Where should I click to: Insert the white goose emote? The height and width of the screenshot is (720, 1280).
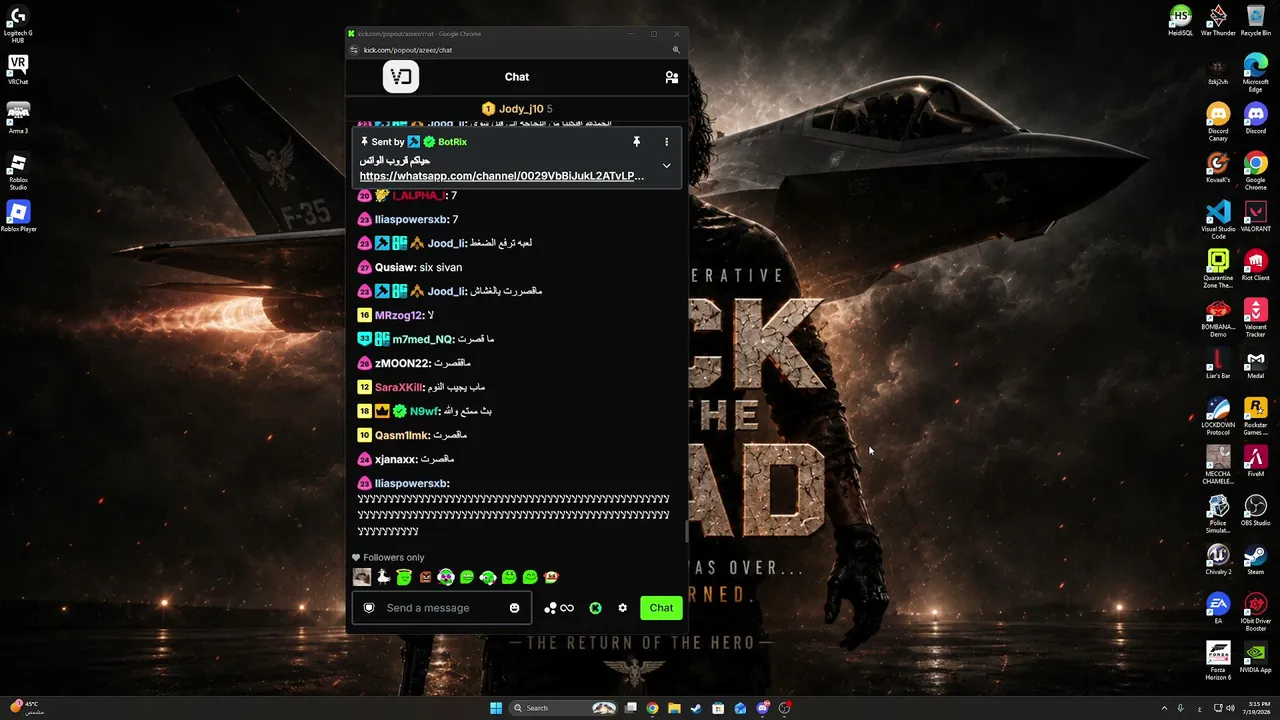coord(383,577)
